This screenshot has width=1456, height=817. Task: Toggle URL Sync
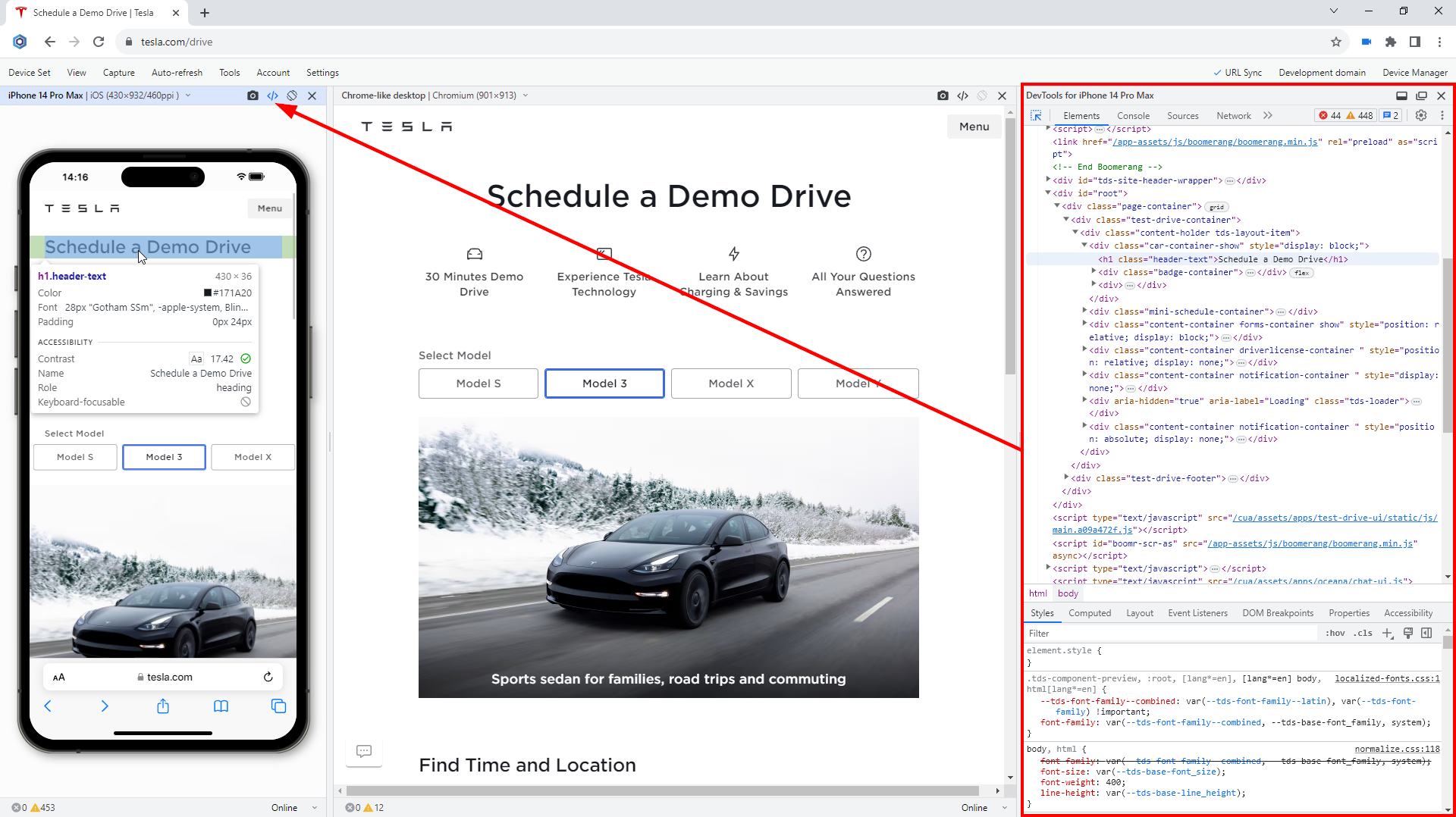click(1237, 72)
